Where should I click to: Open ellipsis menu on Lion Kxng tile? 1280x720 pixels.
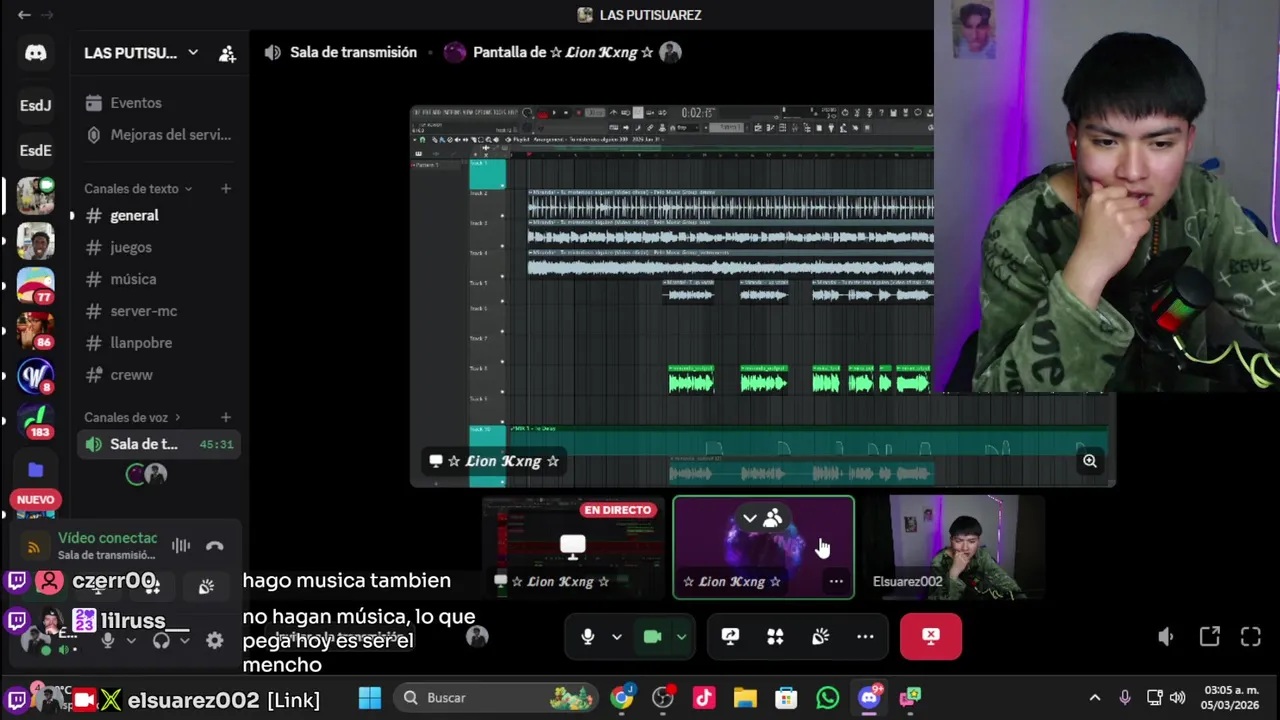point(836,581)
